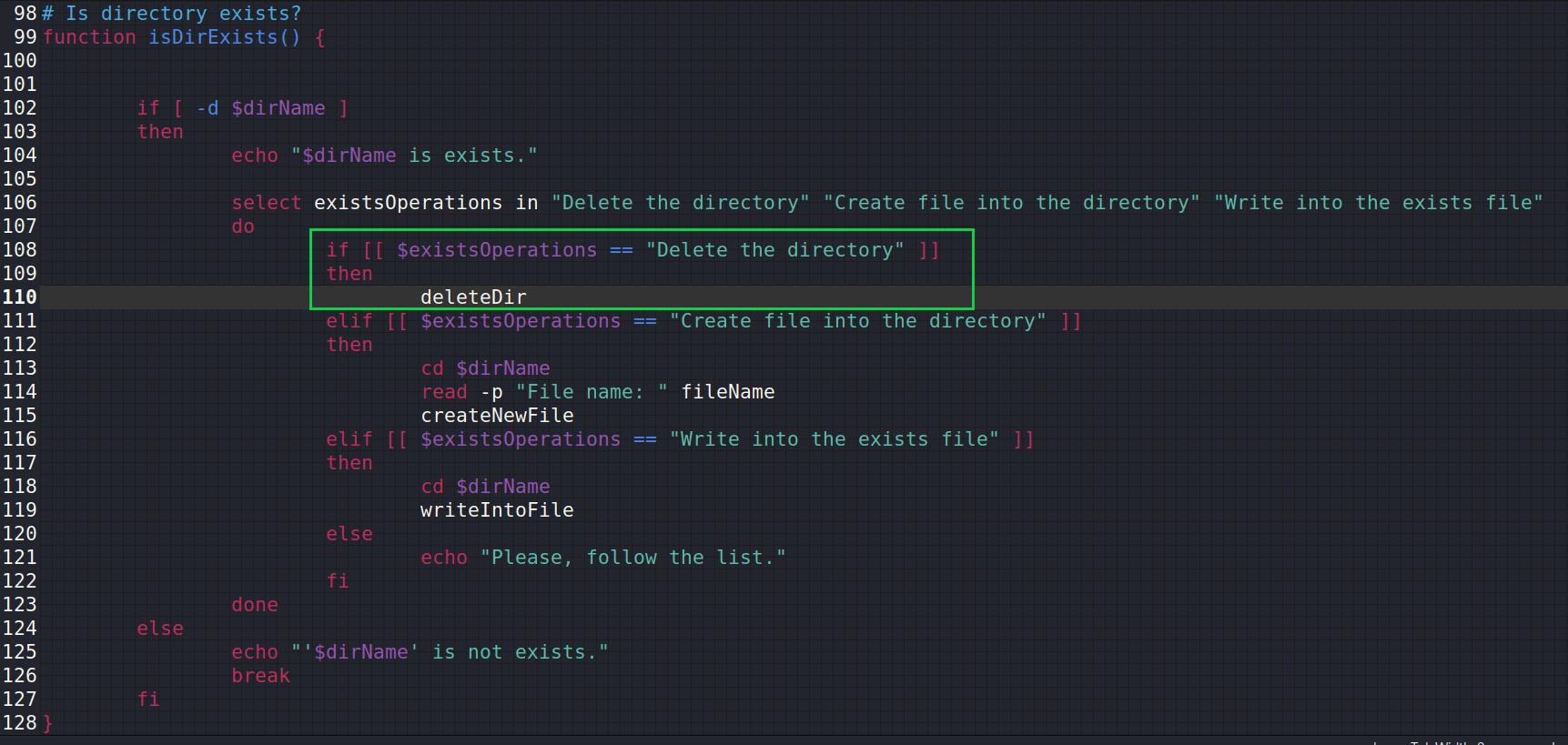
Task: Click the "cd" command on line 113
Action: (432, 368)
